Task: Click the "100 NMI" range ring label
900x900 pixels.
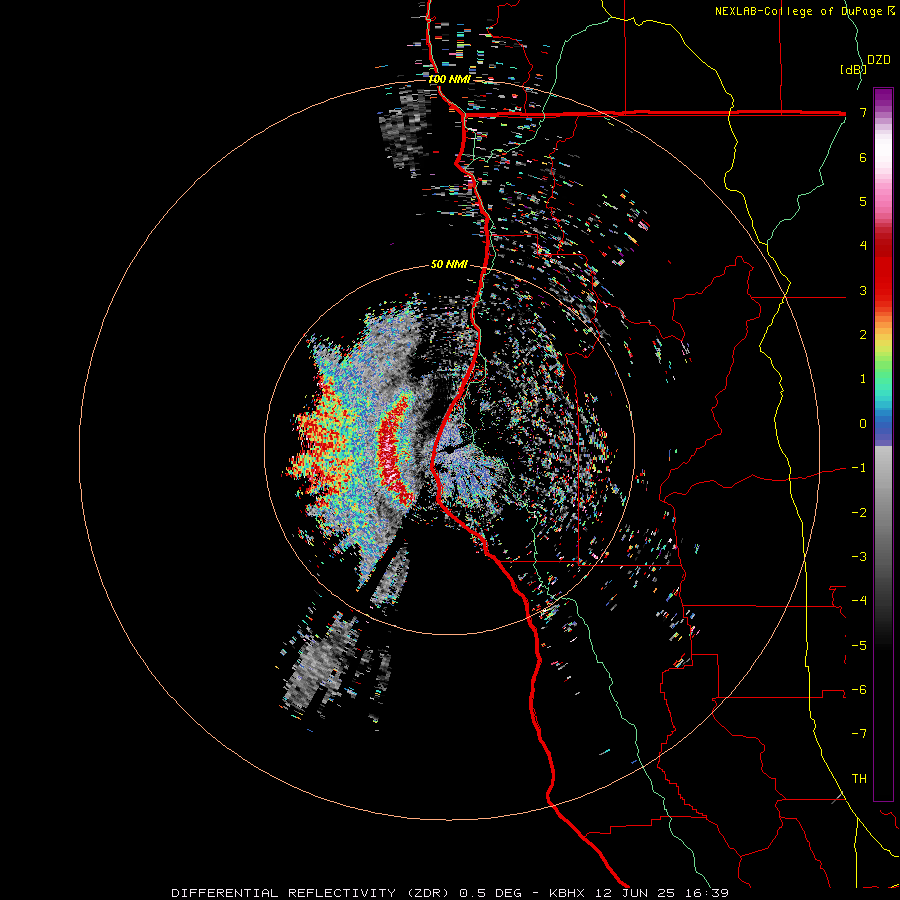Action: coord(449,79)
